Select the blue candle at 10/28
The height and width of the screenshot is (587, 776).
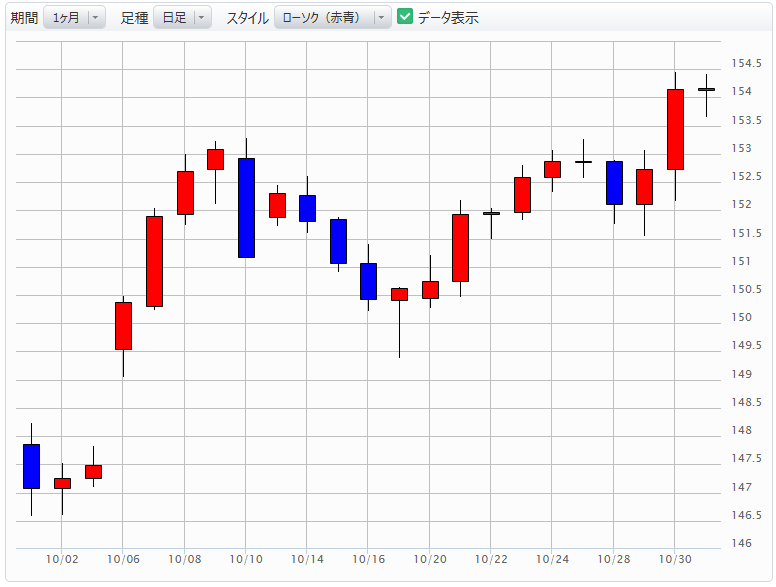point(614,182)
